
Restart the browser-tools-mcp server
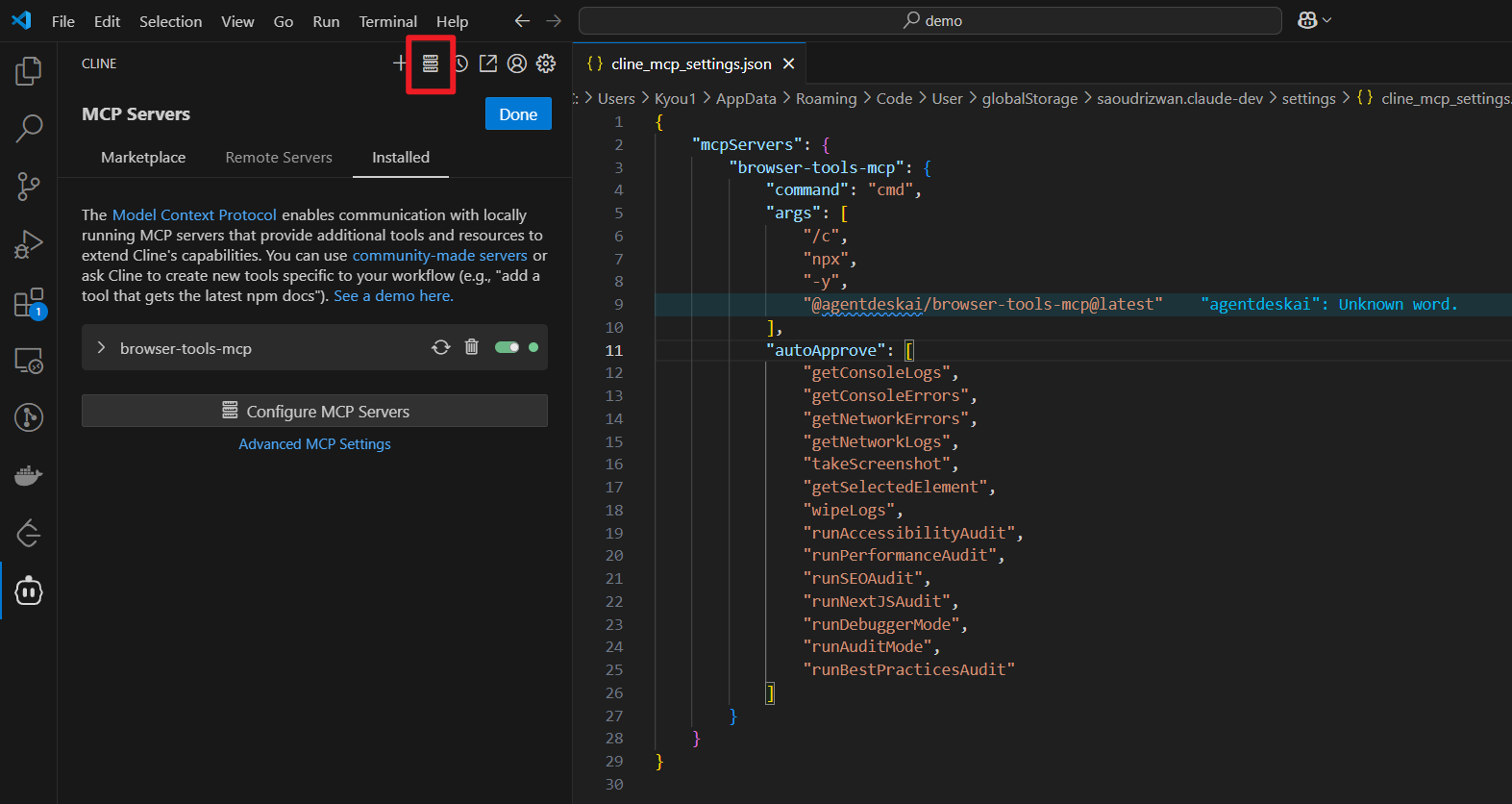pyautogui.click(x=441, y=347)
